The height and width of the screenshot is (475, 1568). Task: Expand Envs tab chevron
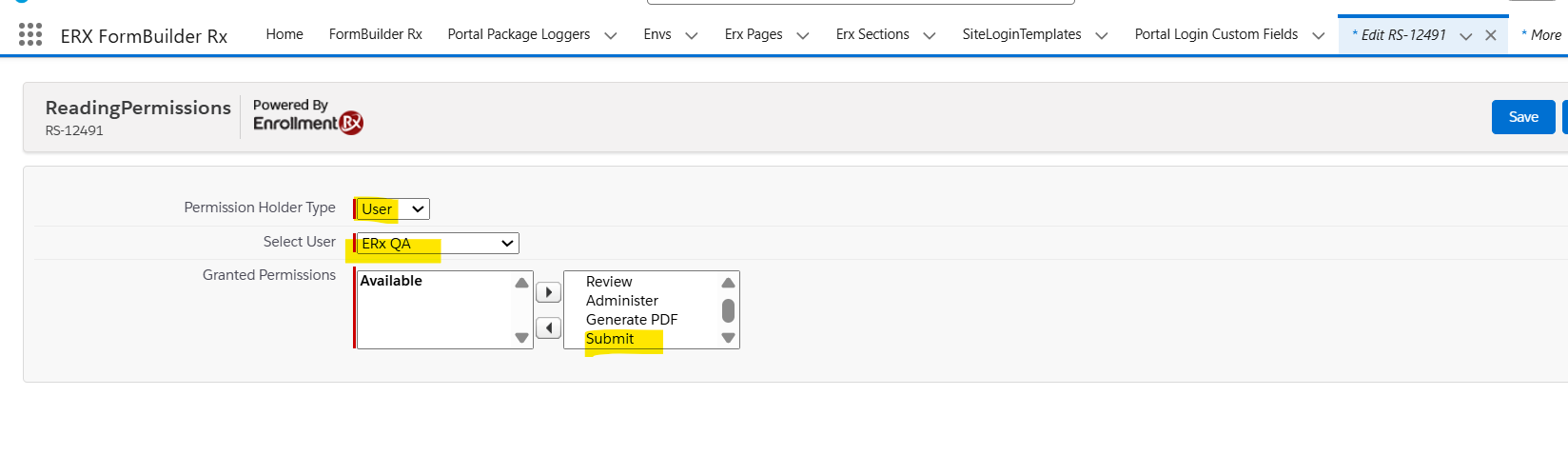pyautogui.click(x=692, y=35)
